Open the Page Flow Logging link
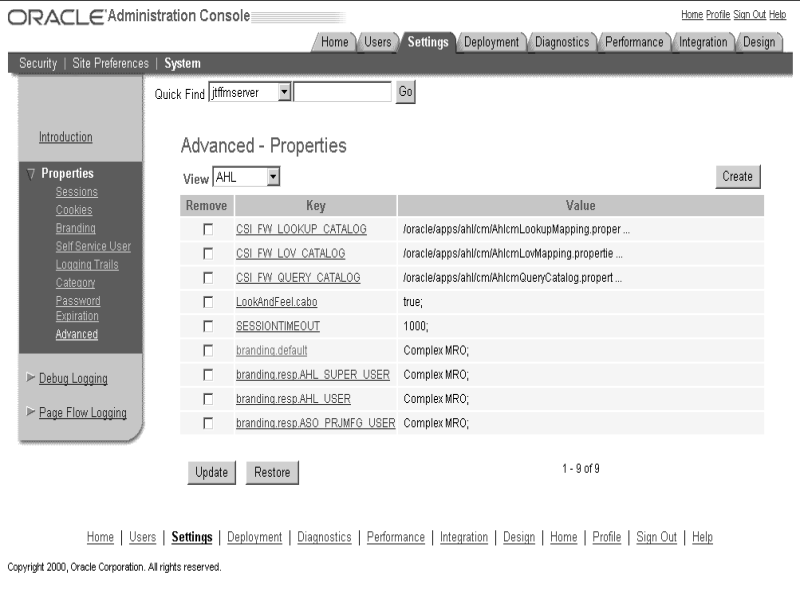This screenshot has width=800, height=600. tap(83, 412)
